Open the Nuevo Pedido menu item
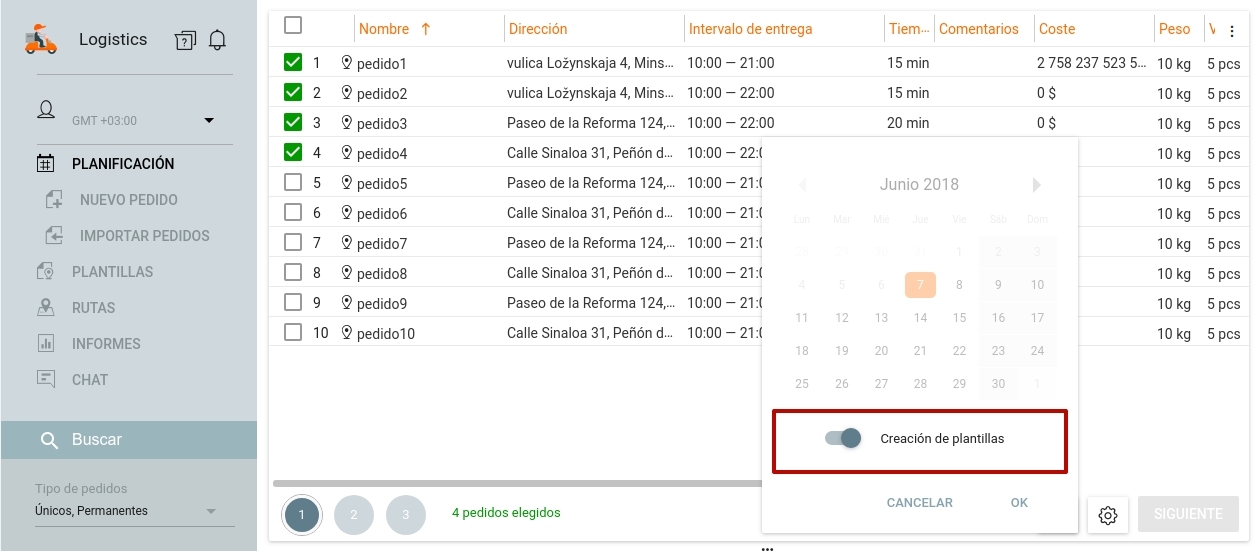Image resolution: width=1259 pixels, height=551 pixels. [128, 200]
